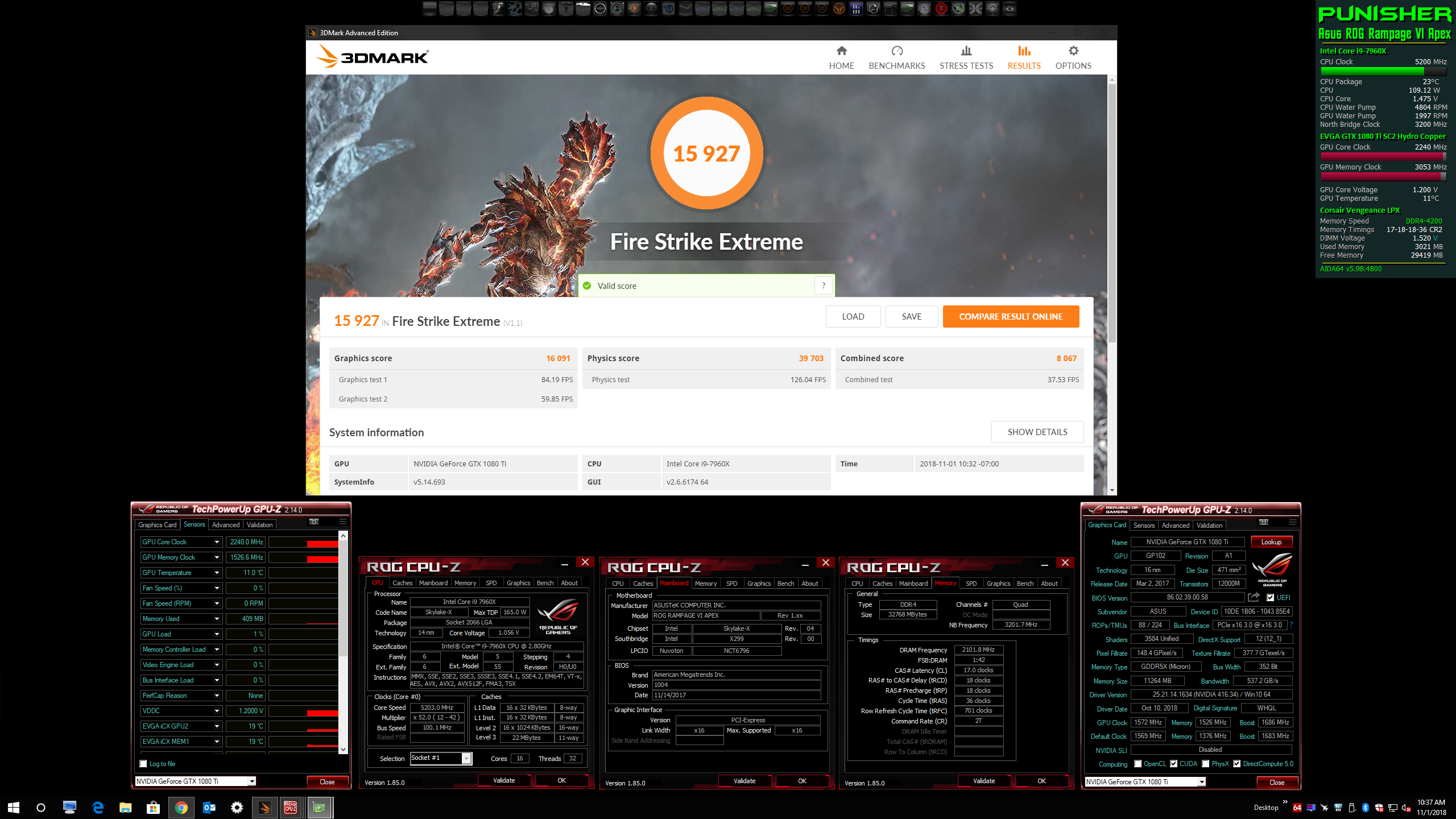The image size is (1456, 819).
Task: Open 3DMark Options gear
Action: (1073, 51)
